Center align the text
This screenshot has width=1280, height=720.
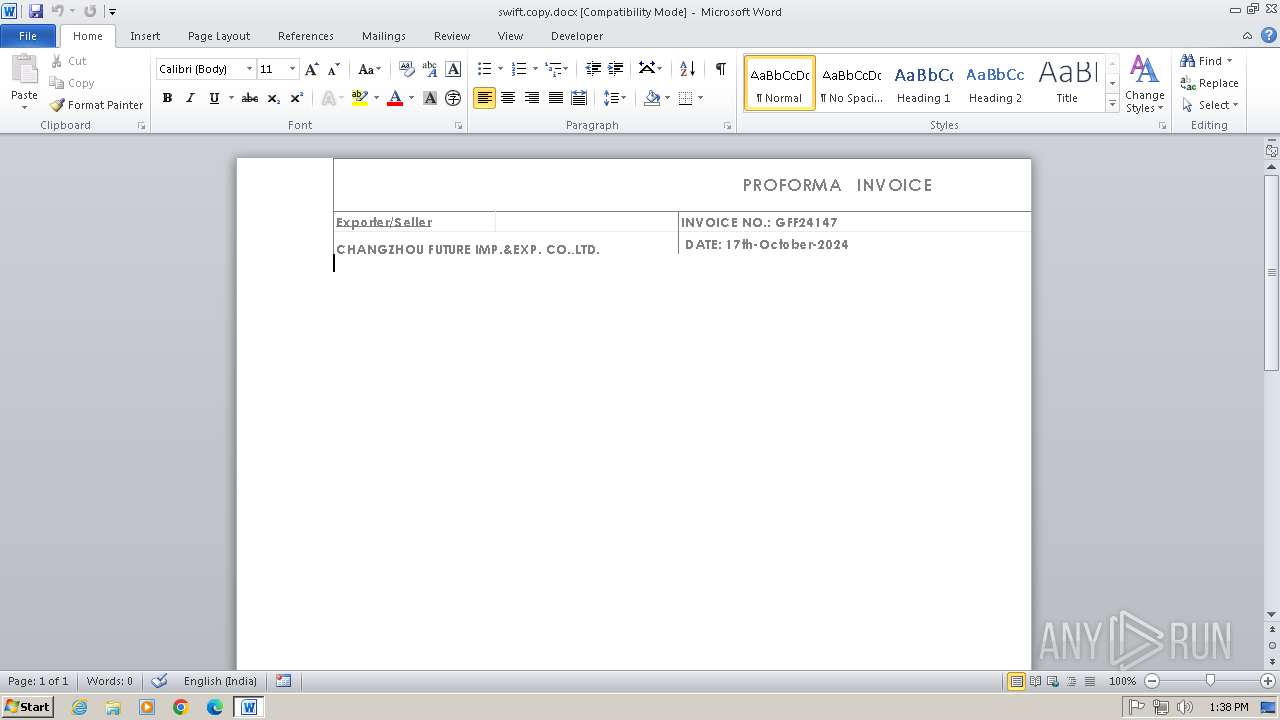click(508, 98)
